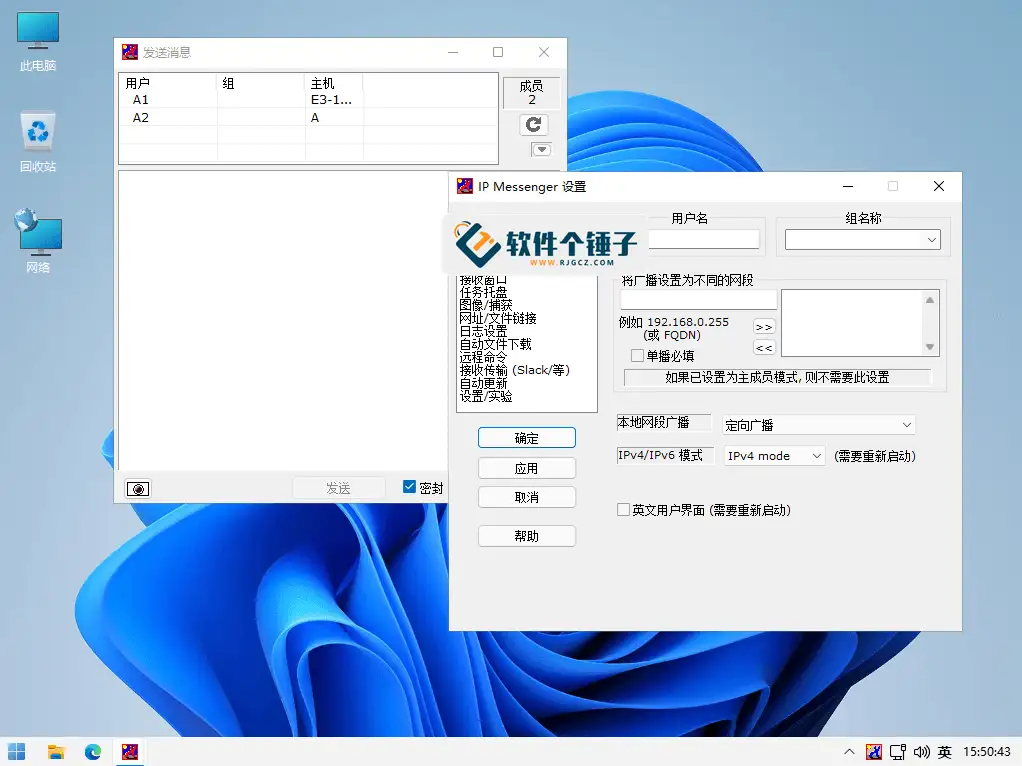Click the 发送 send button

pos(338,488)
